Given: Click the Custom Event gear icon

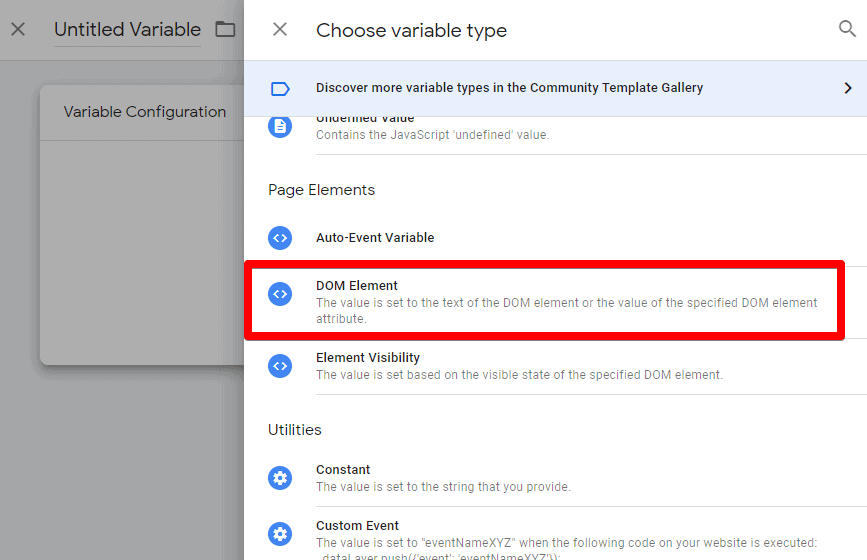Looking at the screenshot, I should point(280,534).
